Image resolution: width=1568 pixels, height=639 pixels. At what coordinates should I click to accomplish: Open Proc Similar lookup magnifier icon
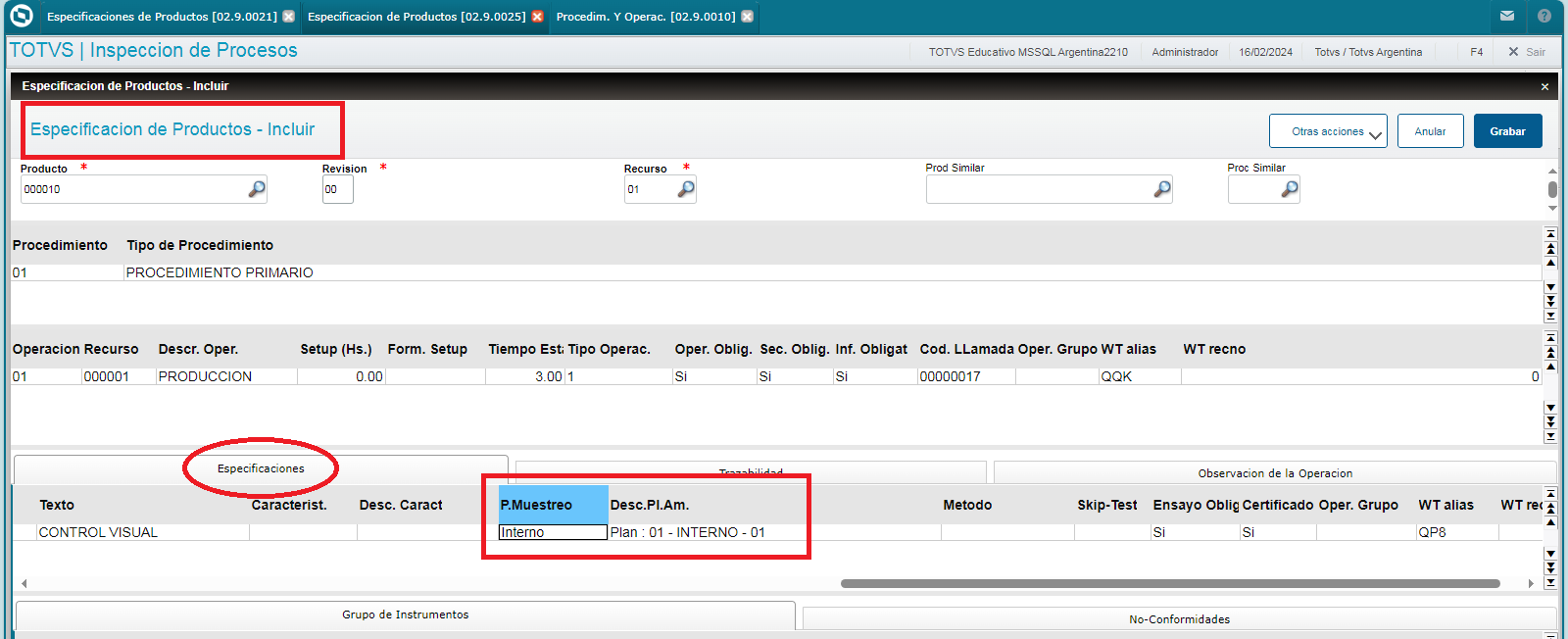1290,189
